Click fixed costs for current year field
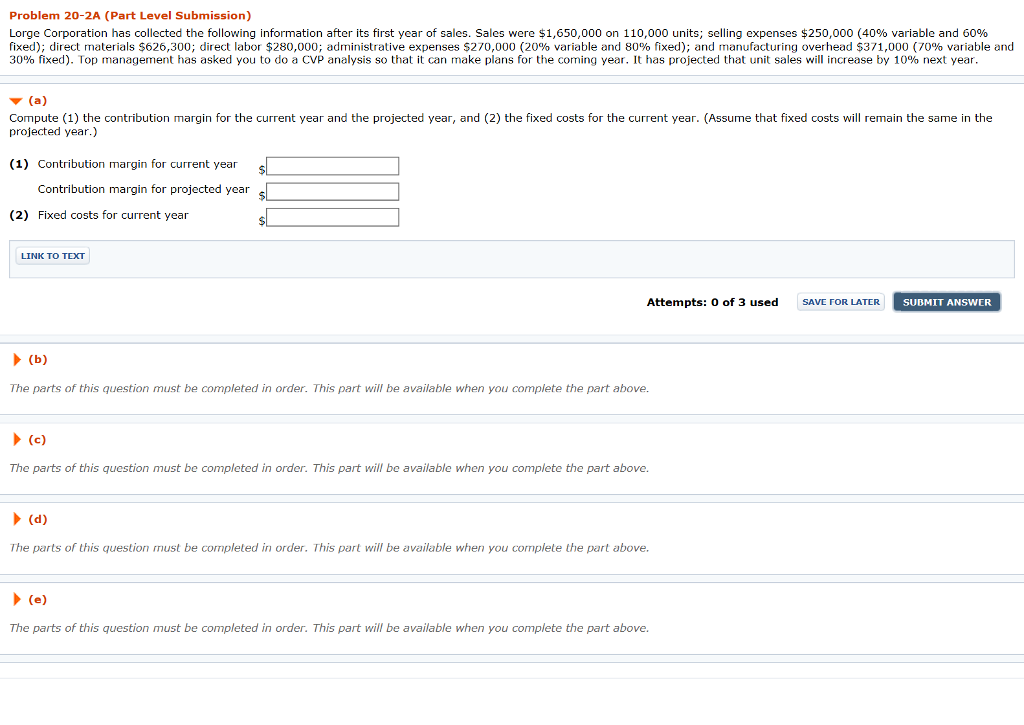 point(332,216)
